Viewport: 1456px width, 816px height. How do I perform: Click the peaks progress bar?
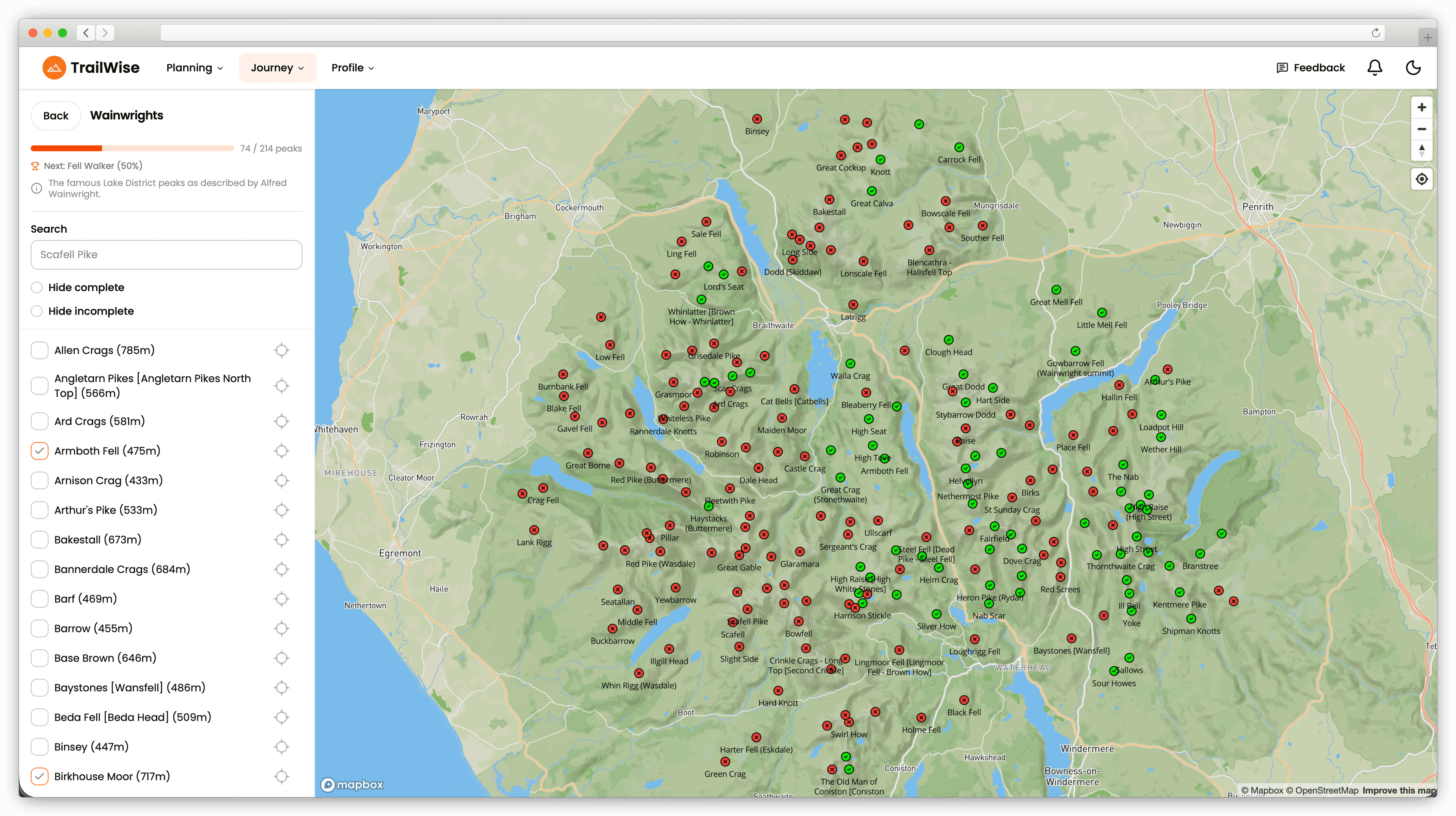pyautogui.click(x=132, y=148)
